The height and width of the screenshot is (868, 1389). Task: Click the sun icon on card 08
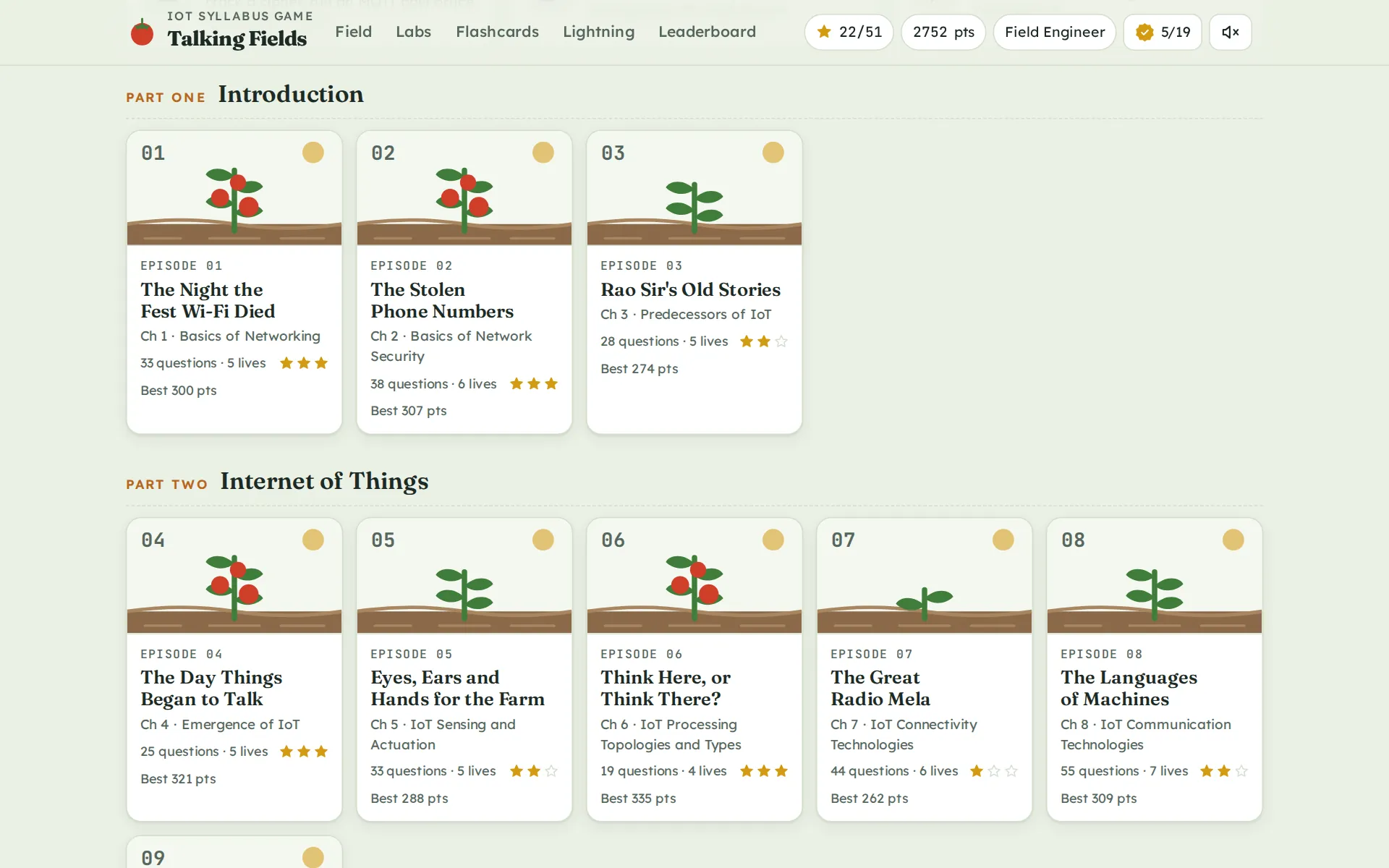pos(1233,540)
